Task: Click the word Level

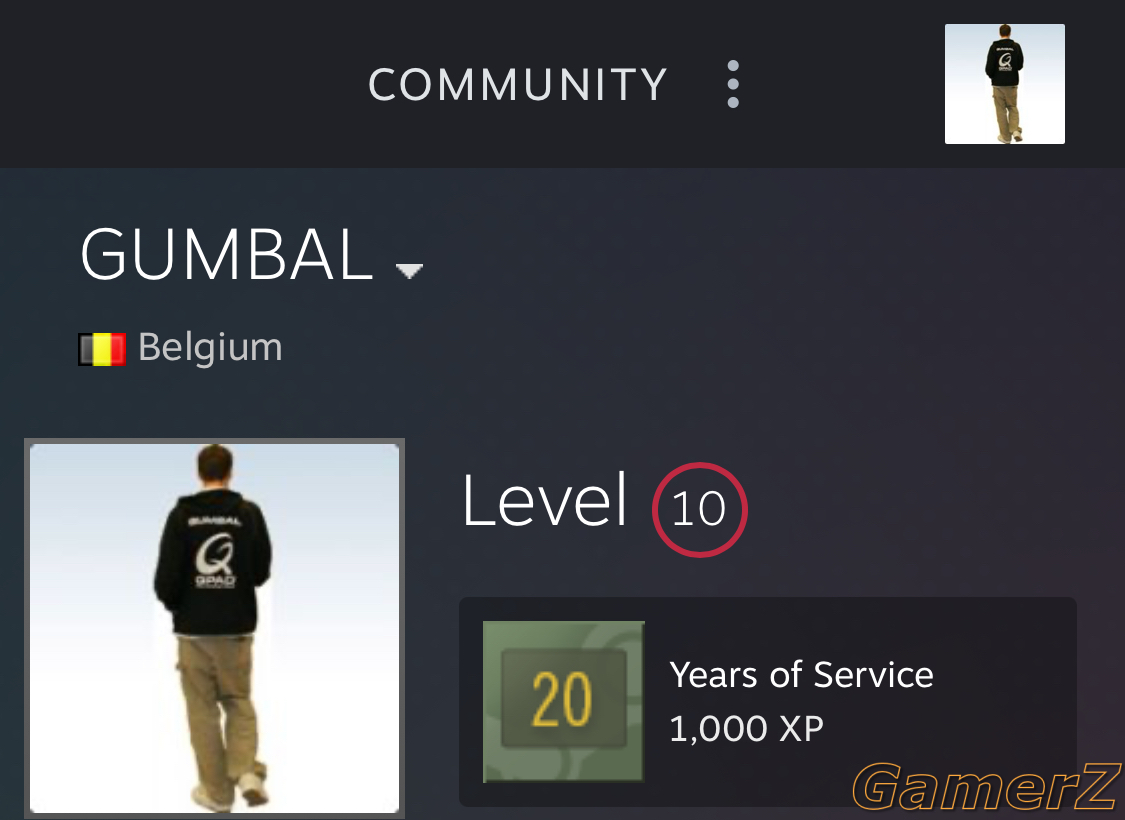Action: (x=545, y=500)
